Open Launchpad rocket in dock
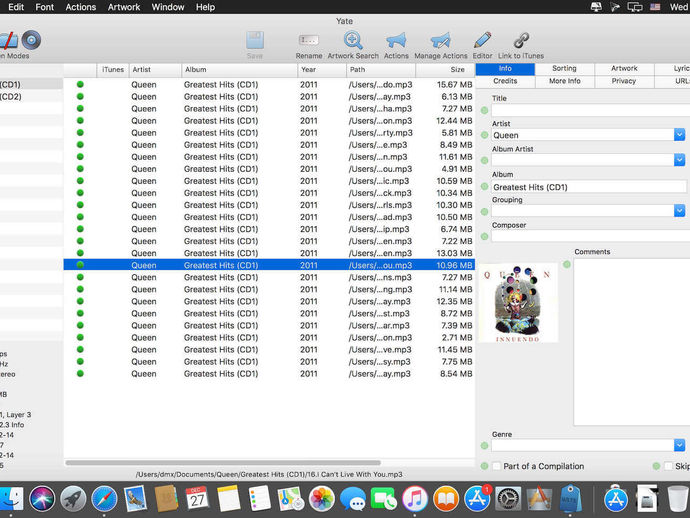Image resolution: width=690 pixels, height=518 pixels. pos(73,499)
